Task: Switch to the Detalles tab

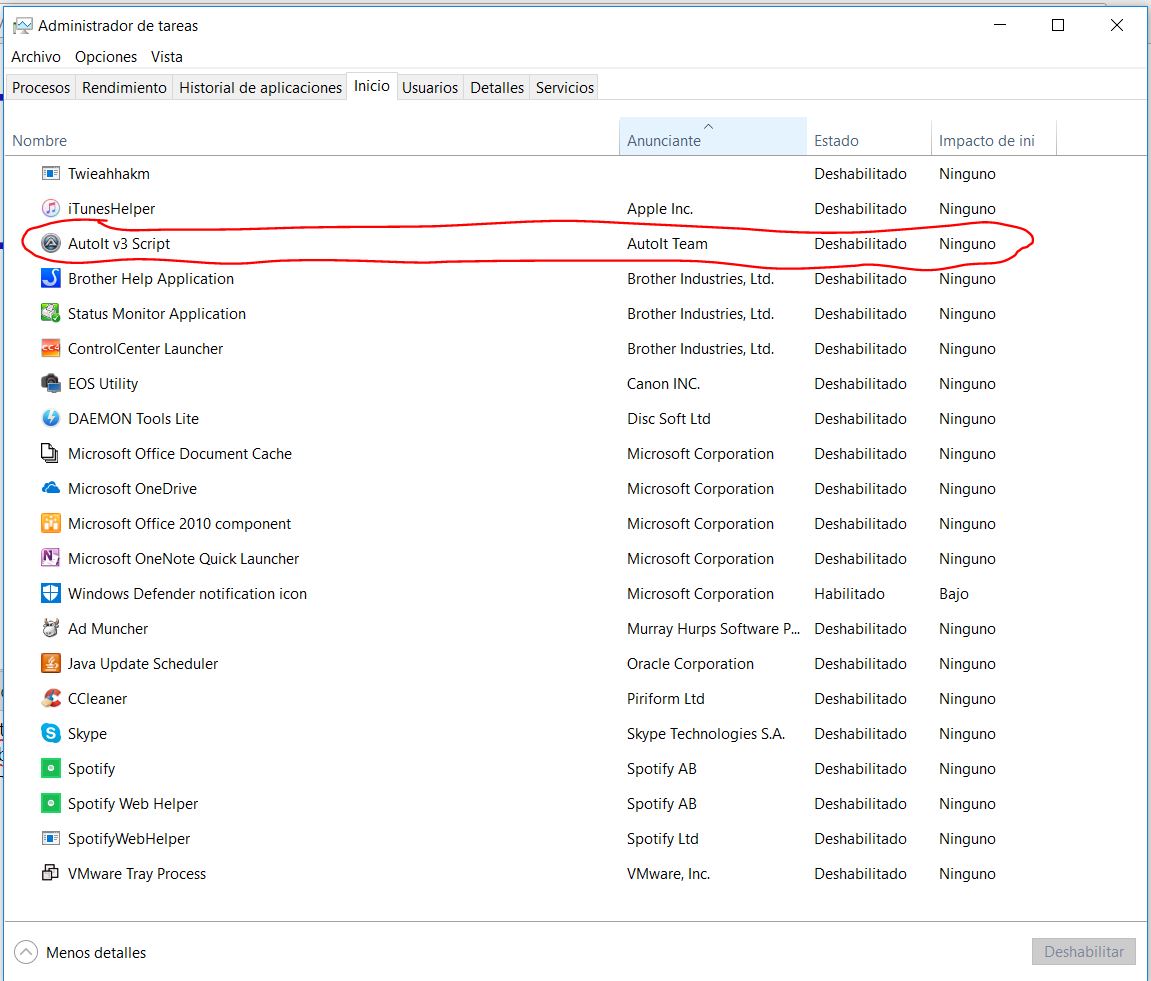Action: point(497,87)
